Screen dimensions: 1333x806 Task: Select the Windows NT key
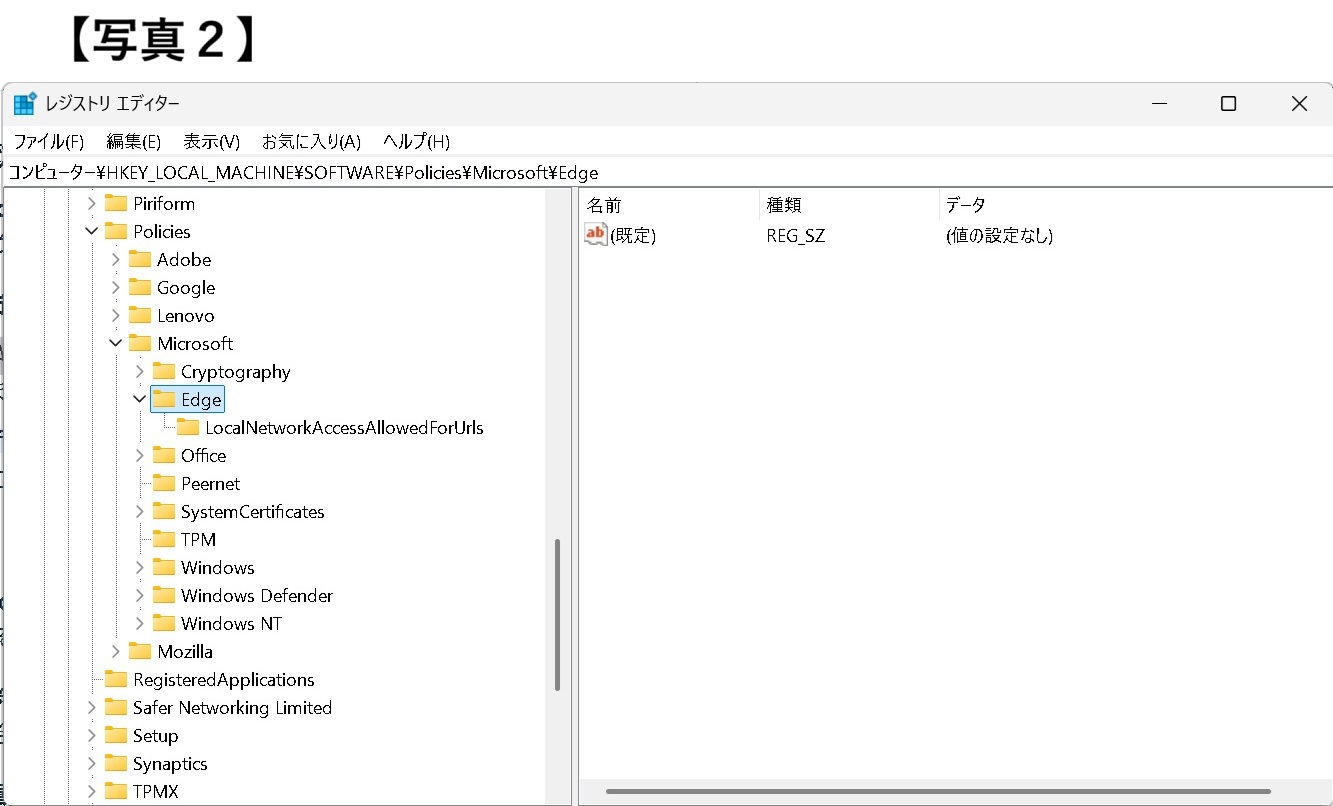[x=231, y=624]
